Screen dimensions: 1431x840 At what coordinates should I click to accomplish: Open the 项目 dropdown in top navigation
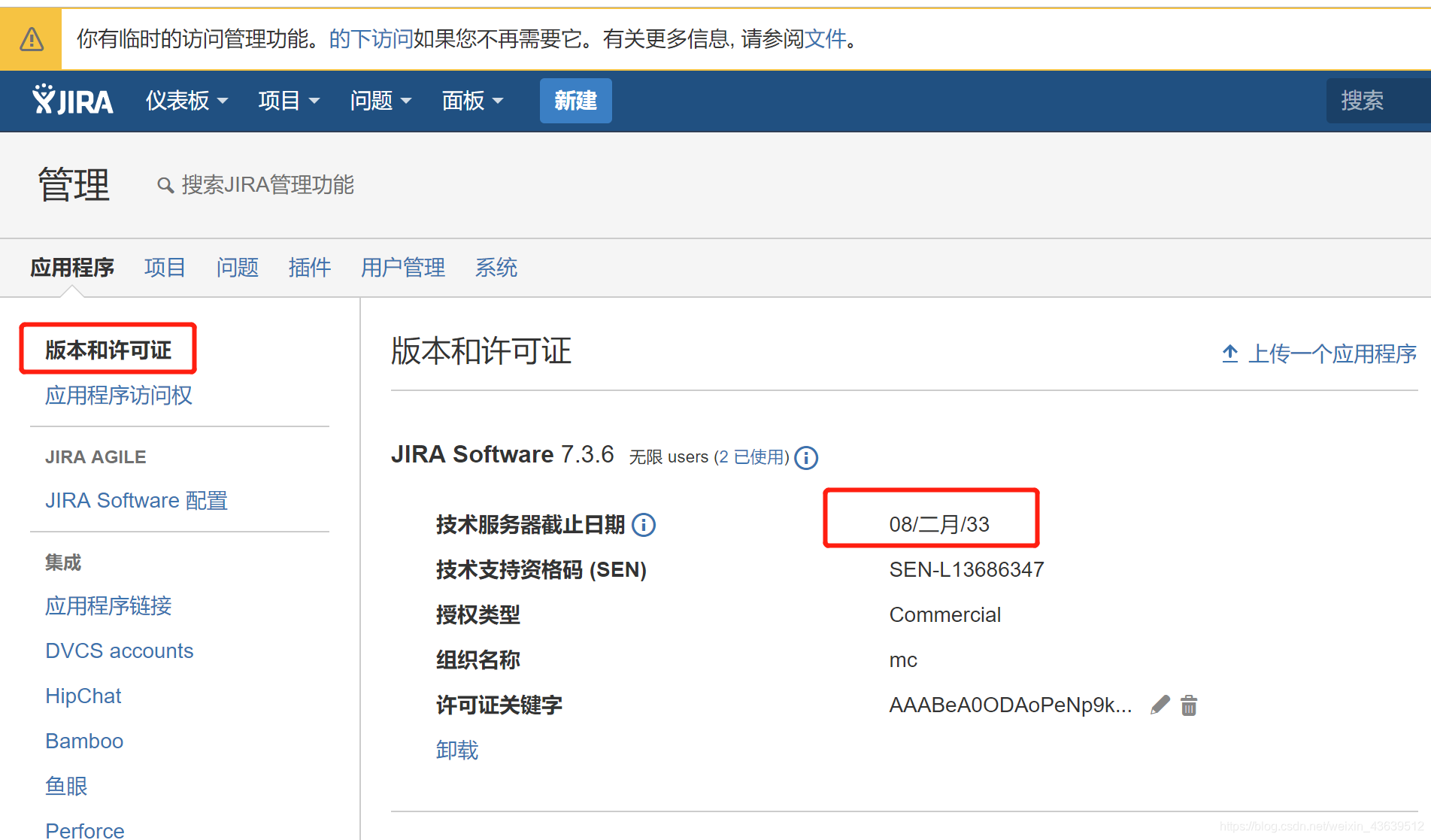pos(289,100)
